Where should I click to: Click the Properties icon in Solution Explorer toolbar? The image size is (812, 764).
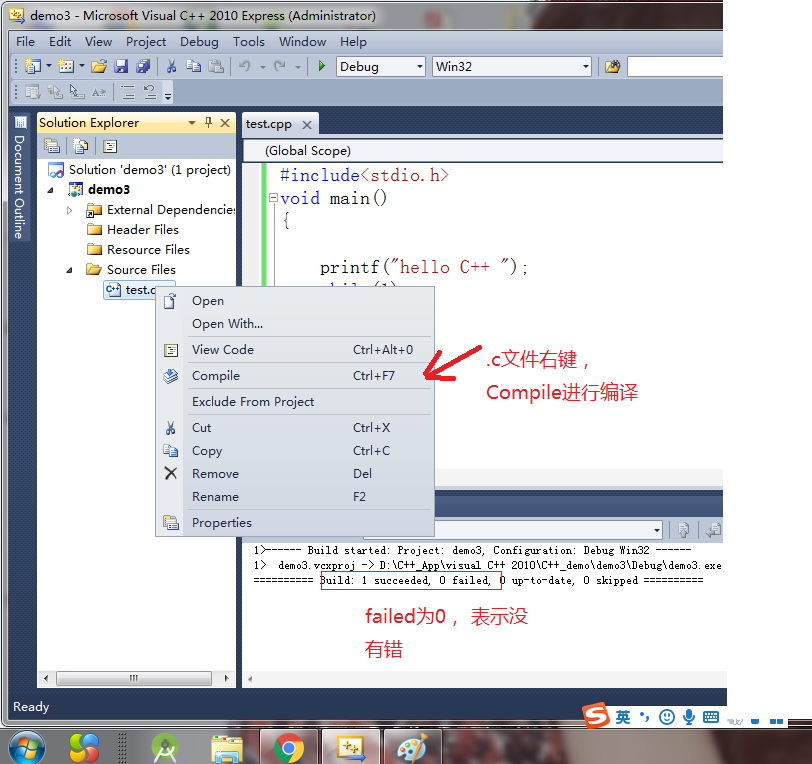(x=52, y=146)
